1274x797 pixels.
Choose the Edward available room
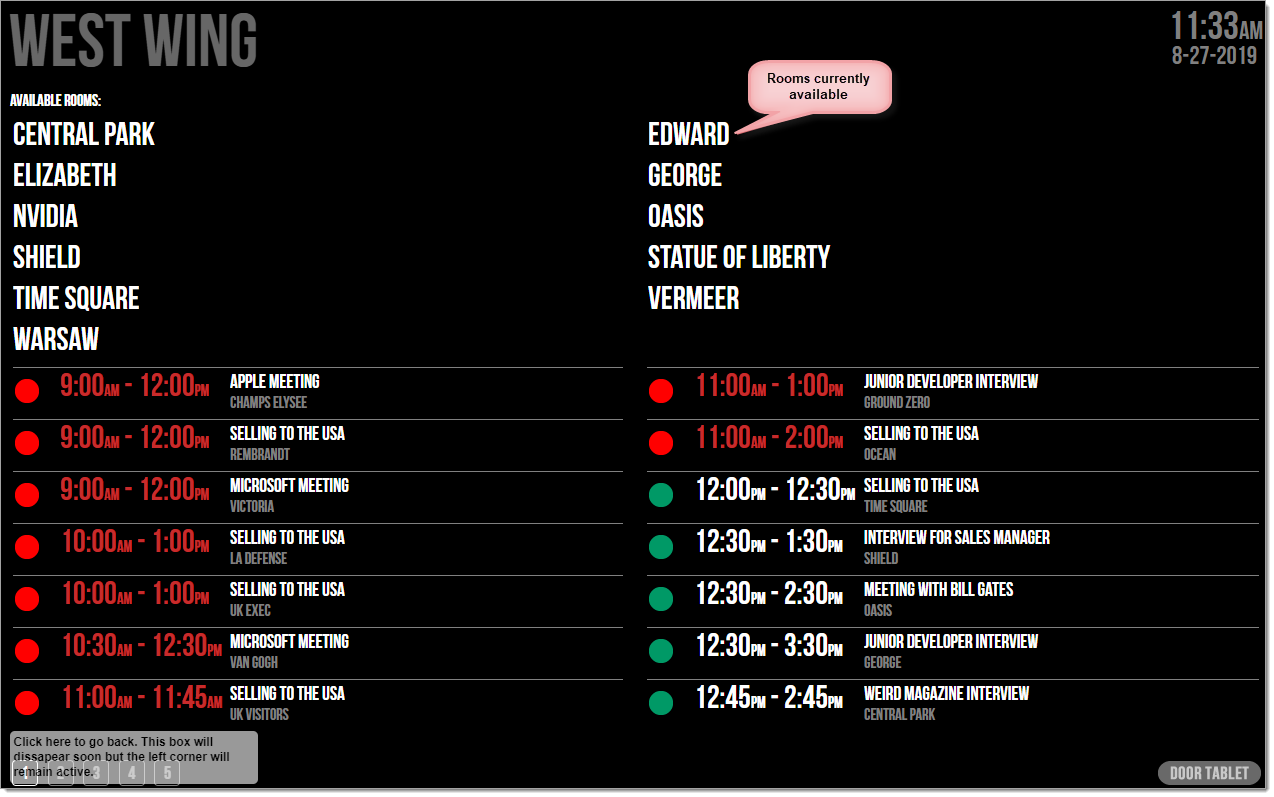coord(689,134)
